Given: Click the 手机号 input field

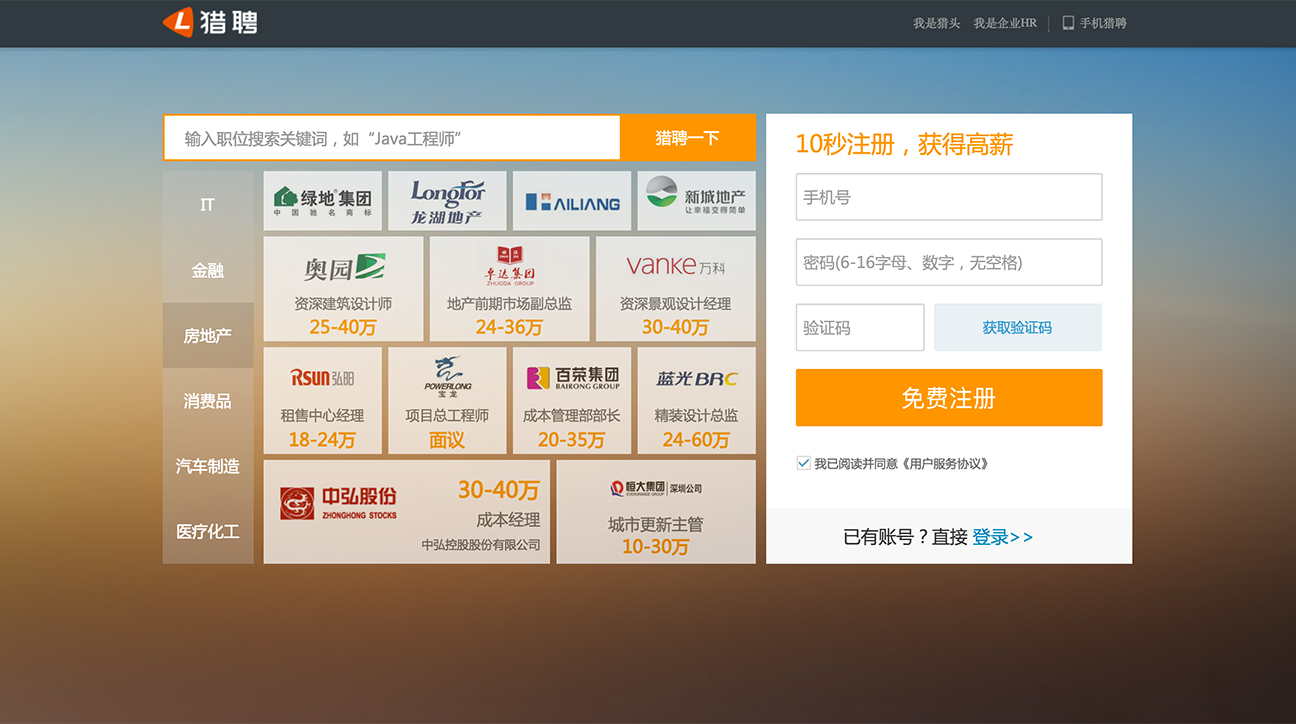Looking at the screenshot, I should (949, 197).
